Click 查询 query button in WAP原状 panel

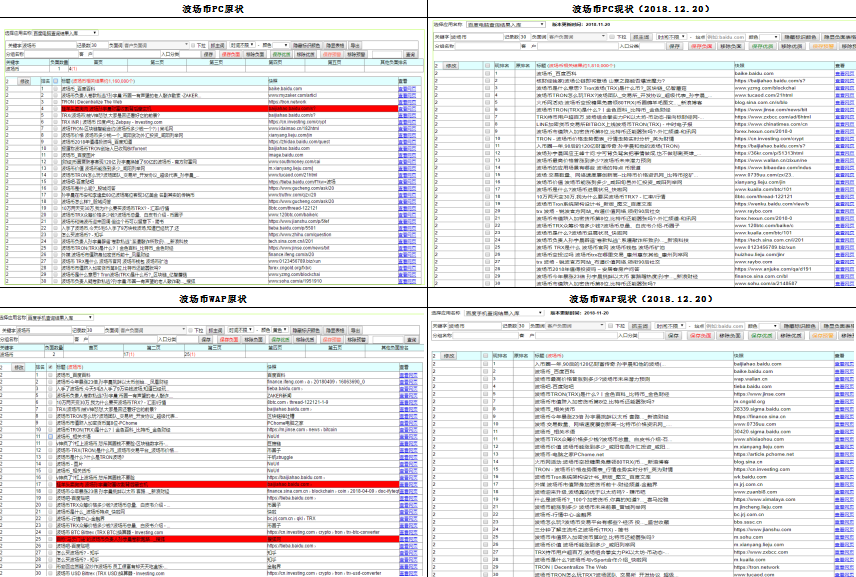(x=411, y=340)
